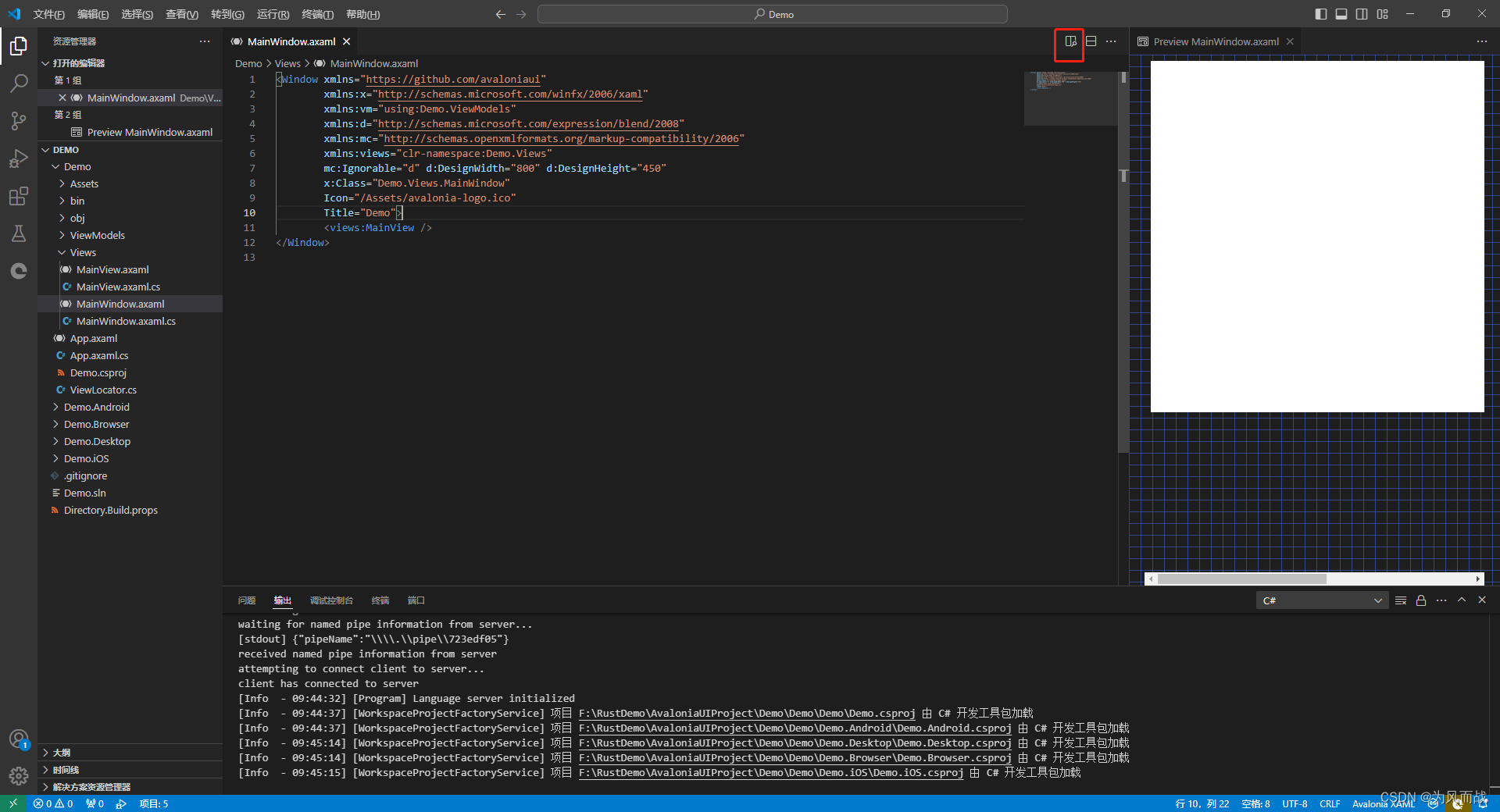The height and width of the screenshot is (812, 1500).
Task: Toggle the panel layout visibility icon
Action: 1341,13
